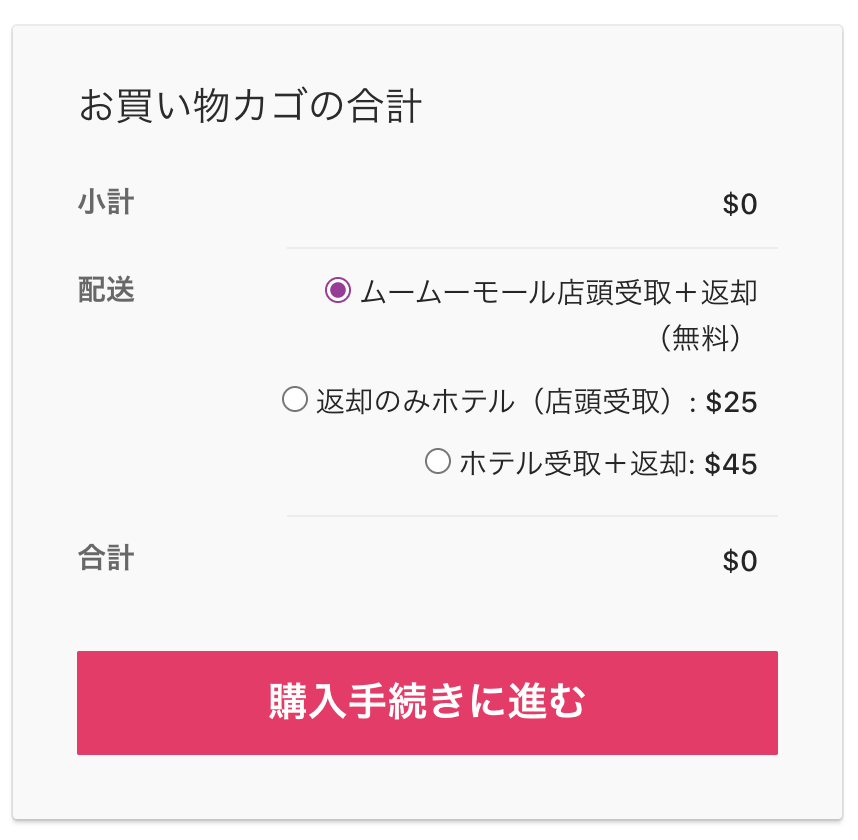Click the divider line above 合計 row
Screen dimensions: 858x840
[x=532, y=516]
